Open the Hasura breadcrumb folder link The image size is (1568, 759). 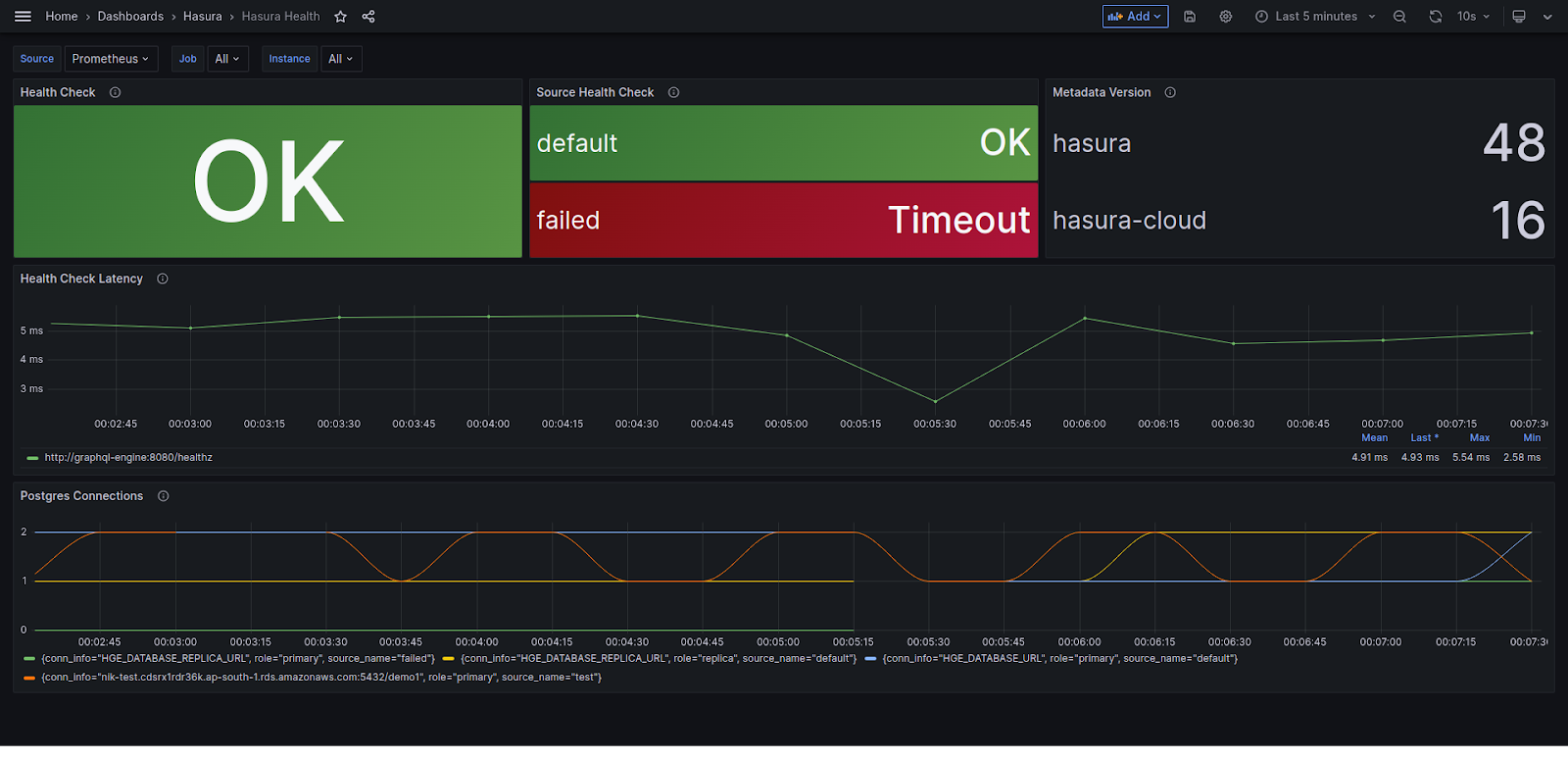click(203, 17)
